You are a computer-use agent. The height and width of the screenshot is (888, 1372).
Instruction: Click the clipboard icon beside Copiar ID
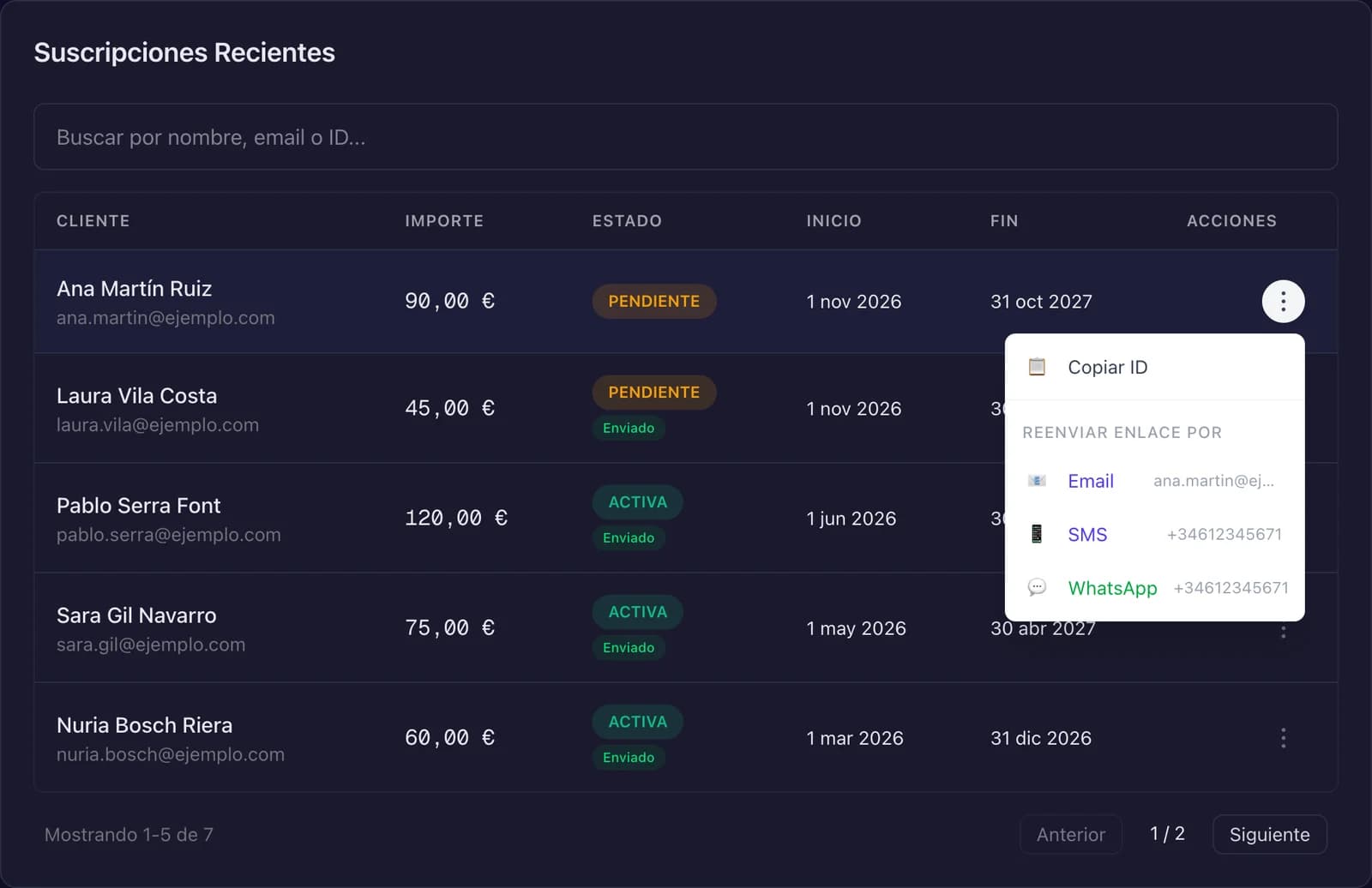[1037, 367]
